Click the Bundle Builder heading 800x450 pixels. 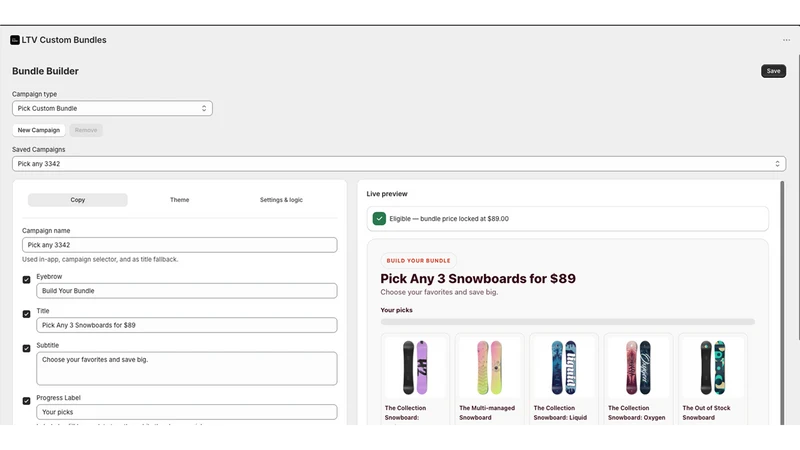coord(45,71)
